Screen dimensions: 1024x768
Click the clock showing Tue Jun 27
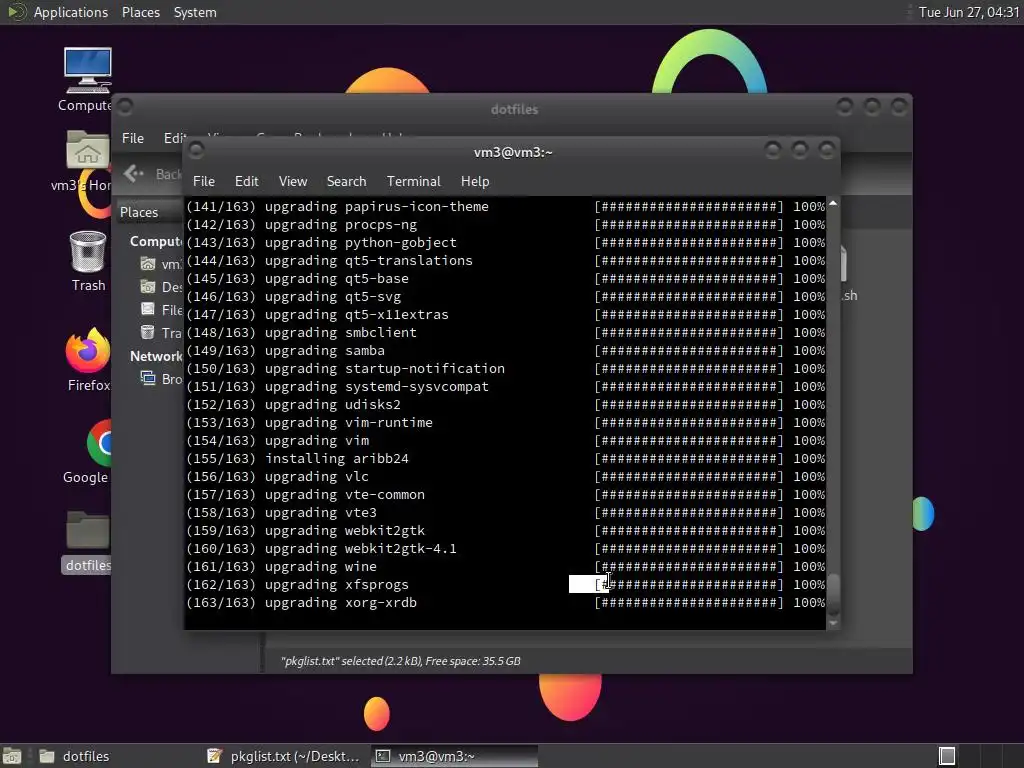pyautogui.click(x=968, y=12)
